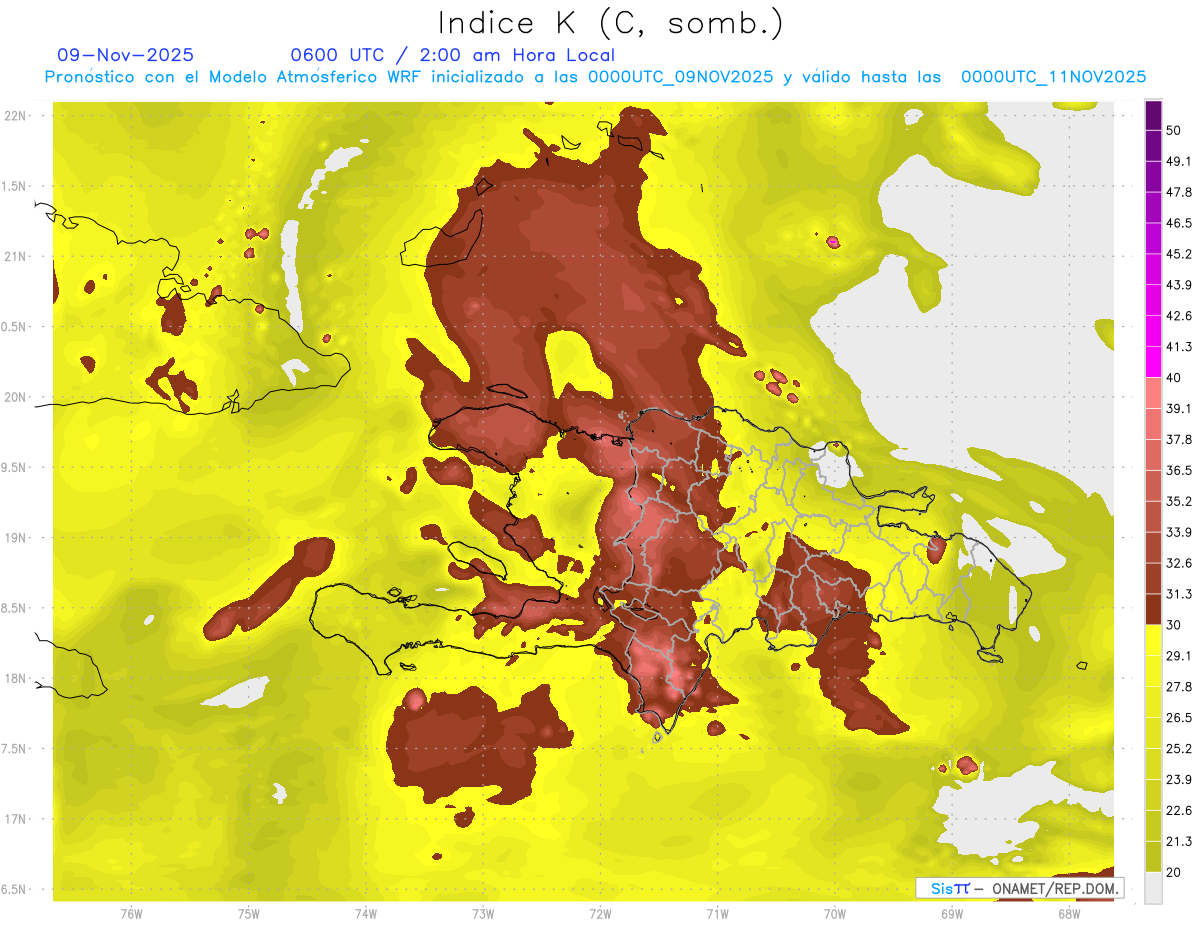Click the colorbar value '37.8'
Screen dimensions: 1200x927
(1178, 440)
